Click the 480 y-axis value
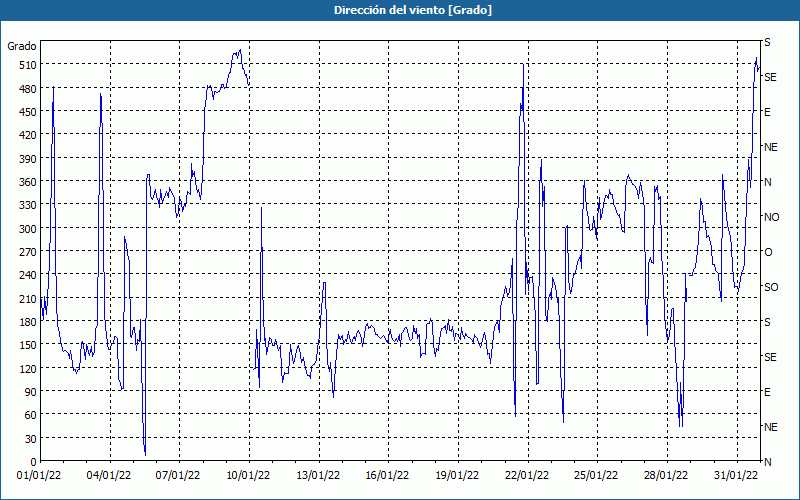Viewport: 800px width, 500px height. (x=28, y=89)
